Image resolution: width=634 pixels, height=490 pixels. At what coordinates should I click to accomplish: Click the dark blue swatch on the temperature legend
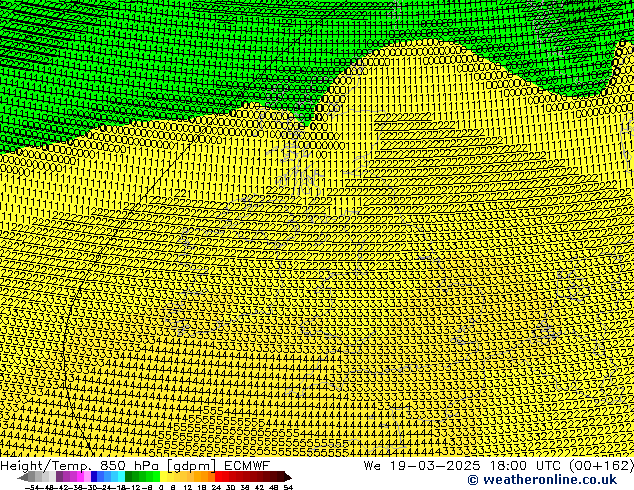click(x=94, y=476)
